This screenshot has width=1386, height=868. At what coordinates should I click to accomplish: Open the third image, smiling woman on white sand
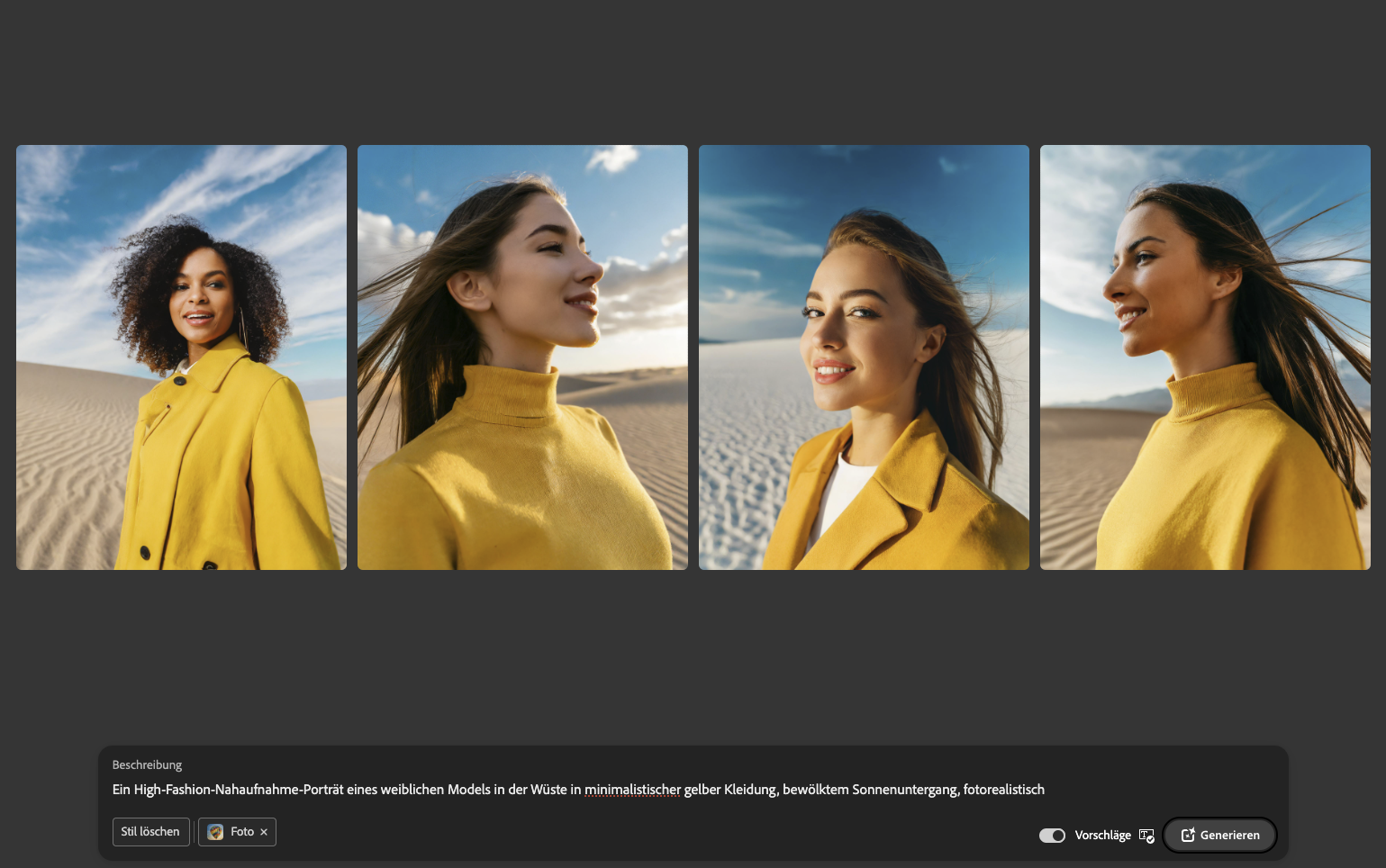pyautogui.click(x=864, y=357)
